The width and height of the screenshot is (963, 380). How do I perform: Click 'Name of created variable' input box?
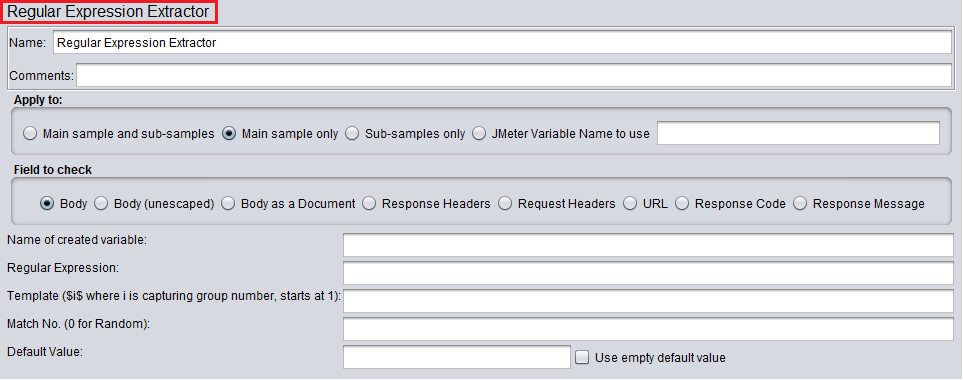(x=648, y=245)
